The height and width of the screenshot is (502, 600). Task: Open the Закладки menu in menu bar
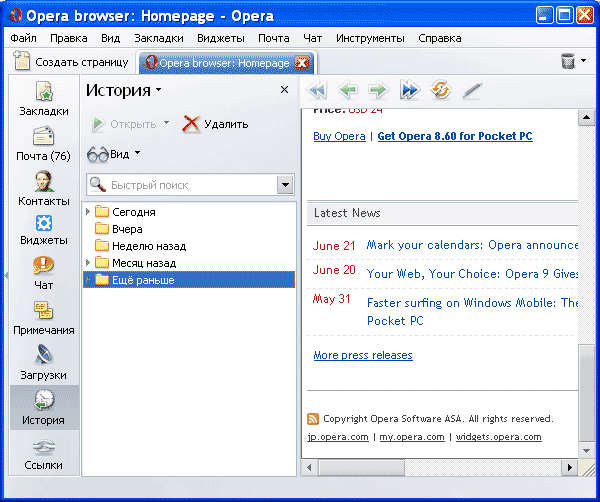pos(159,38)
